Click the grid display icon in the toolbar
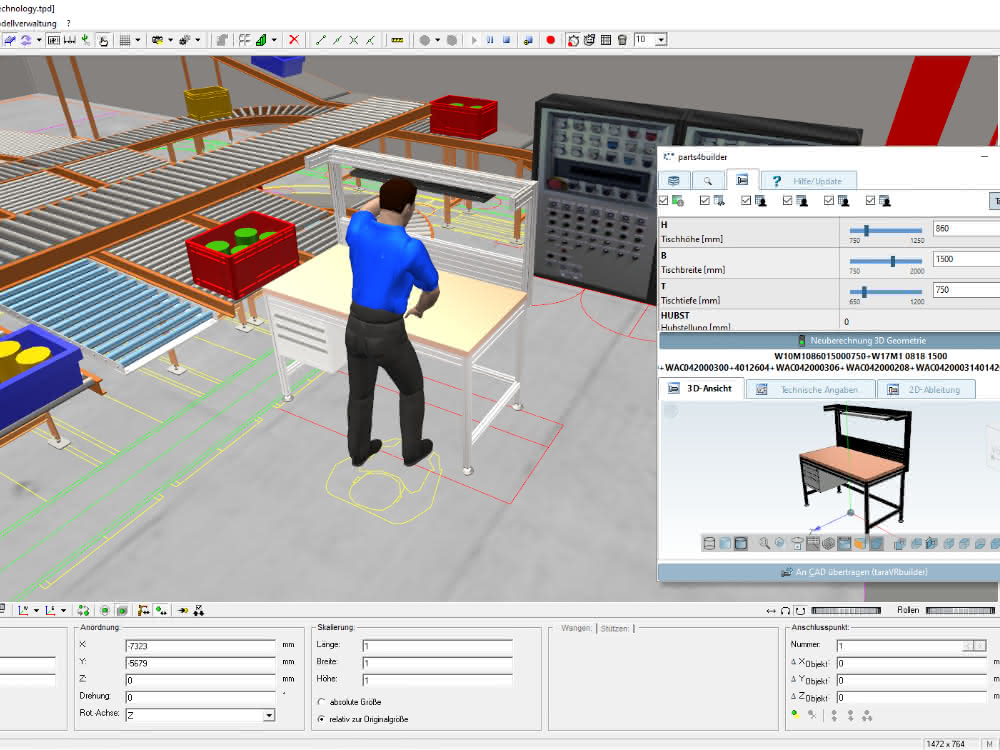 (125, 40)
